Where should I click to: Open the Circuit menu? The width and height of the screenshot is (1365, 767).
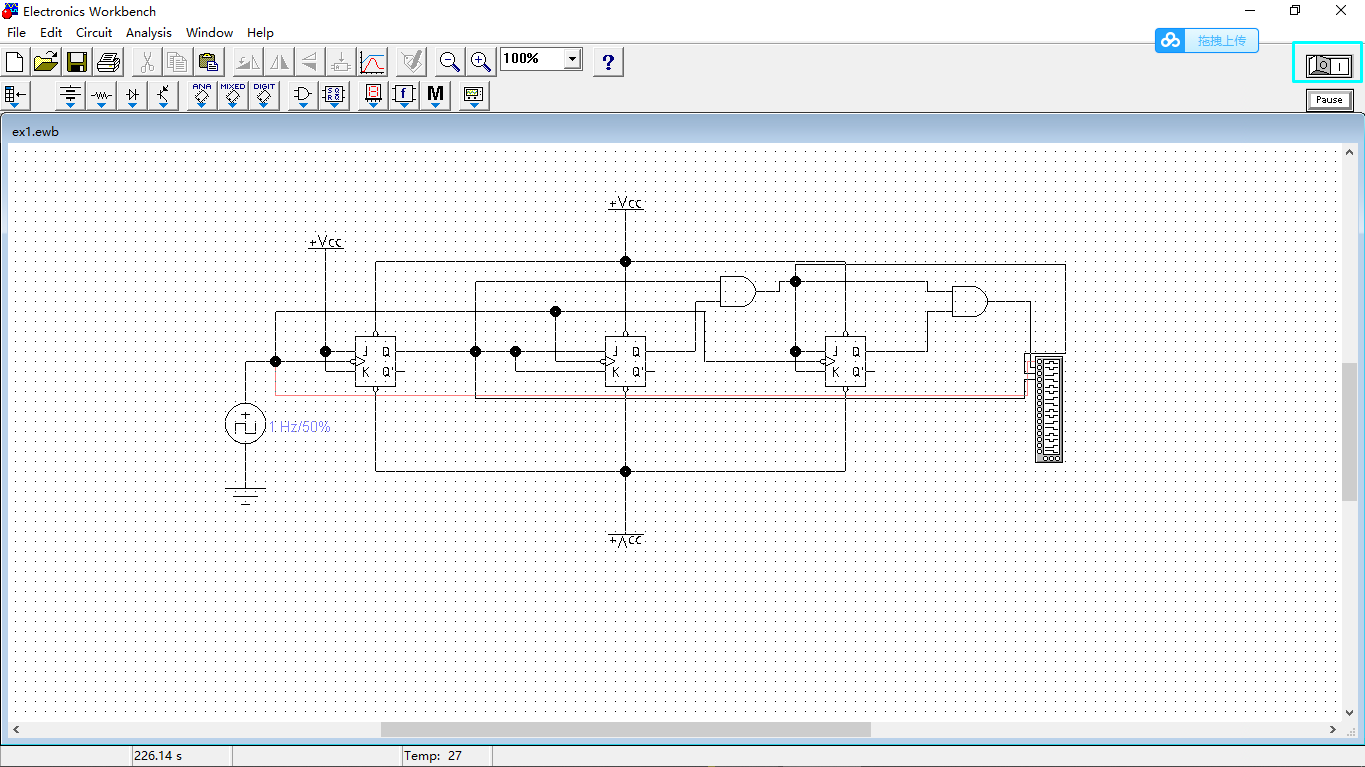[93, 32]
